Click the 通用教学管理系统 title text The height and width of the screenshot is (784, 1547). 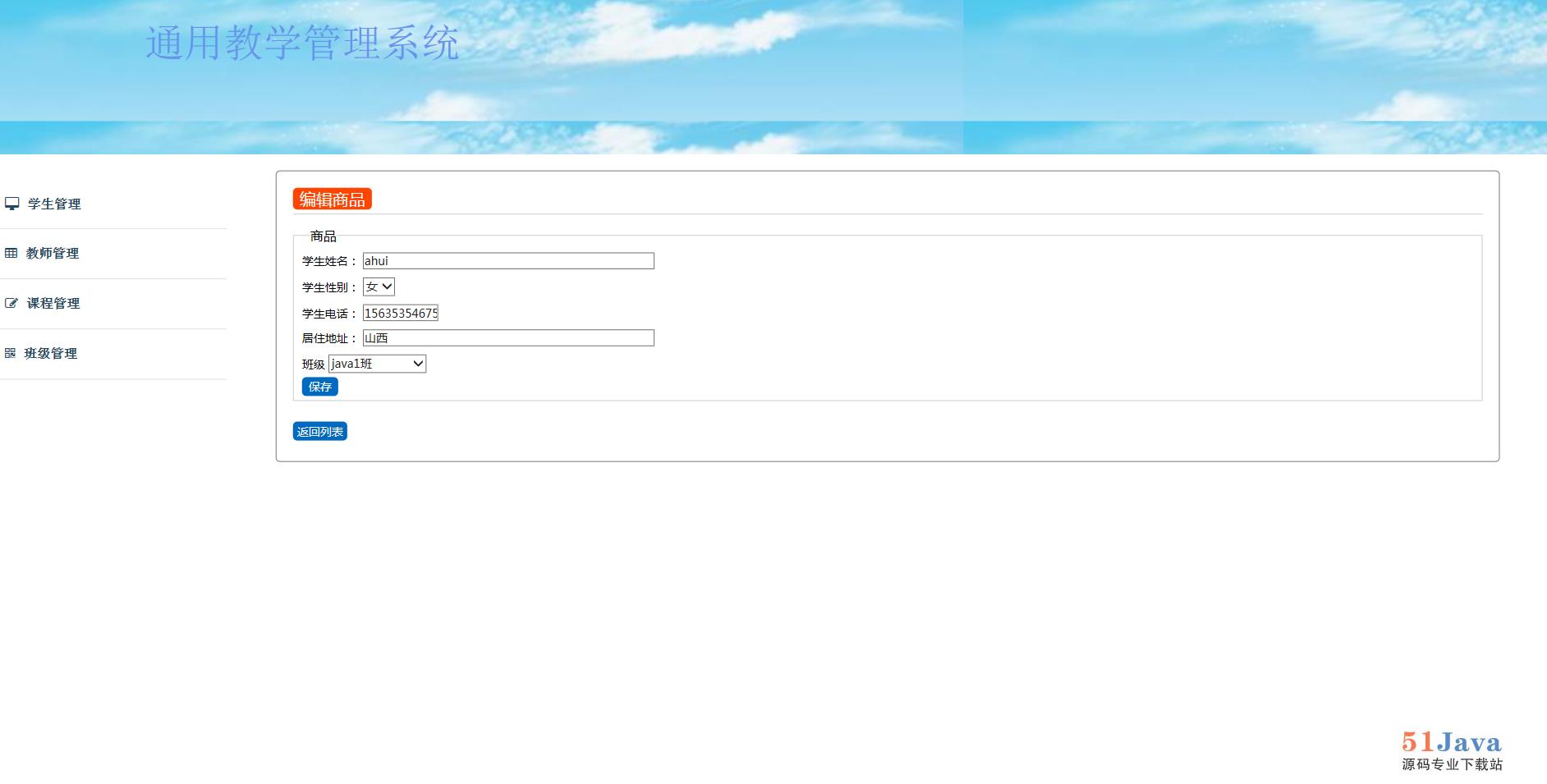[x=302, y=43]
